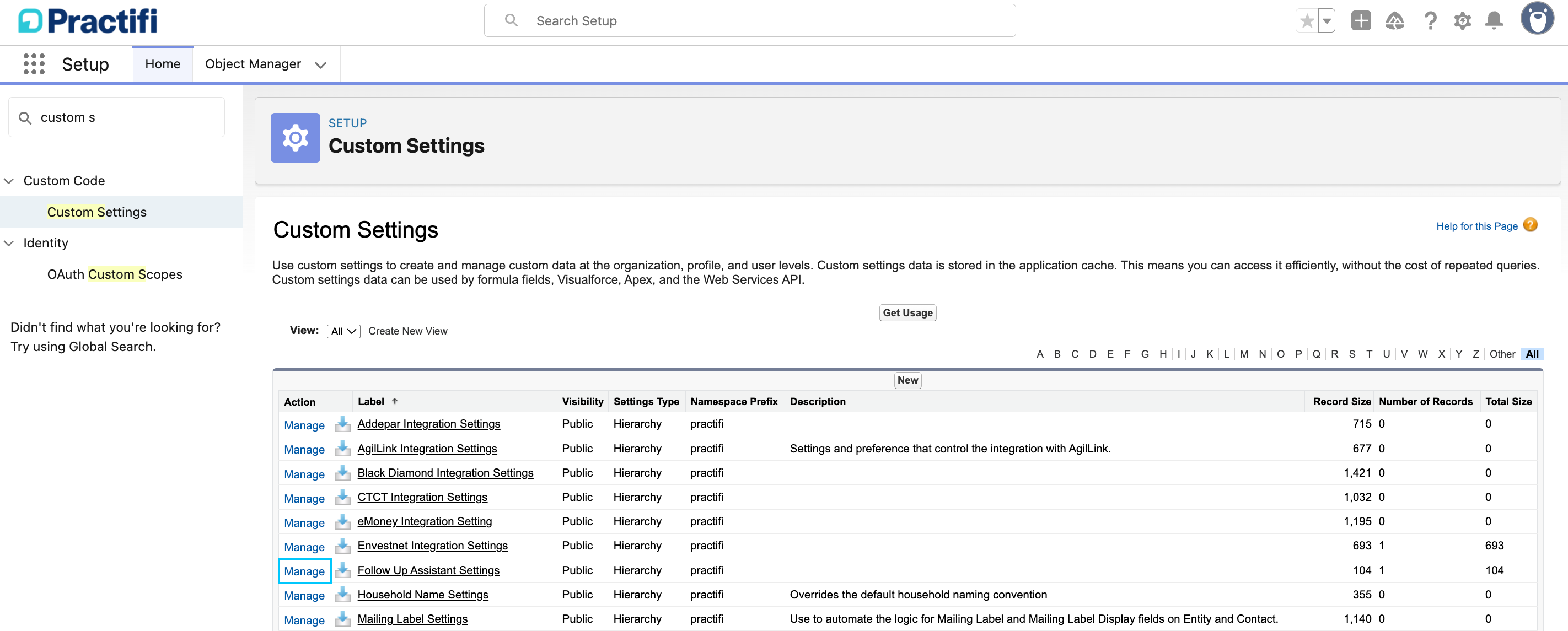Click the Setup breadcrumb text in header
Screen dimensions: 1568x631
click(347, 123)
